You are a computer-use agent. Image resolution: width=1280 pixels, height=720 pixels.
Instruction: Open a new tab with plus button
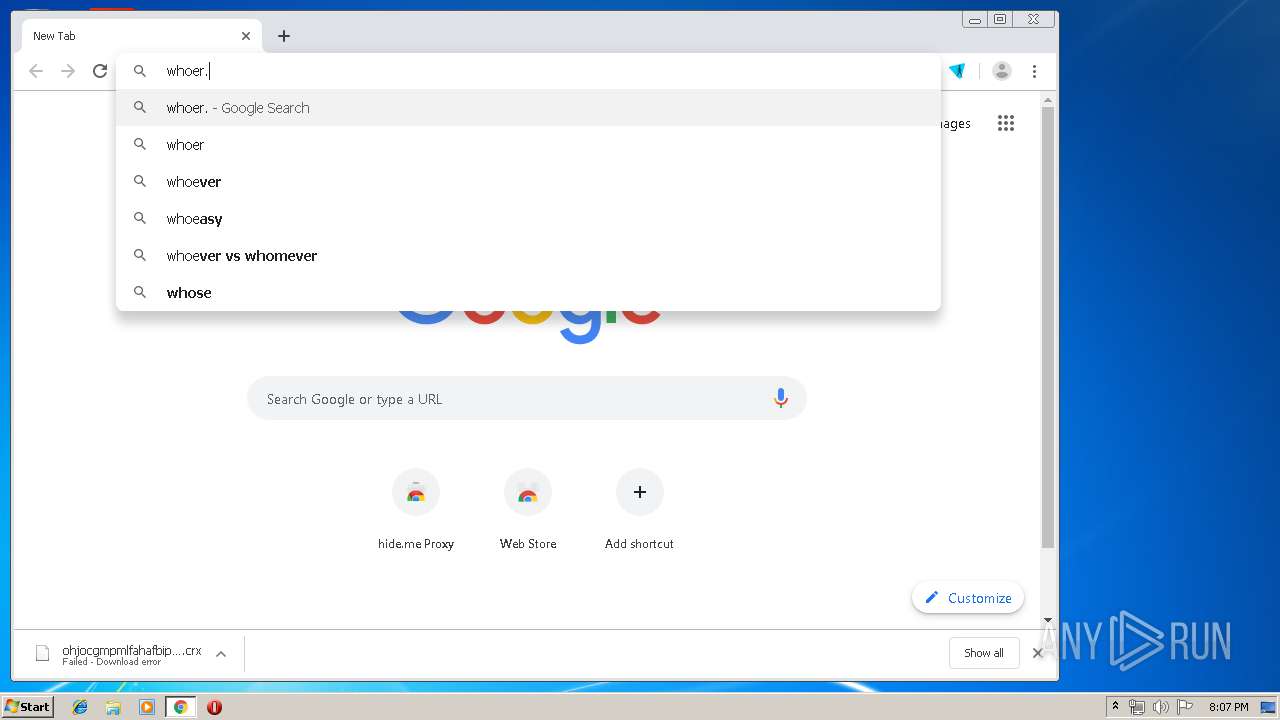pyautogui.click(x=284, y=36)
